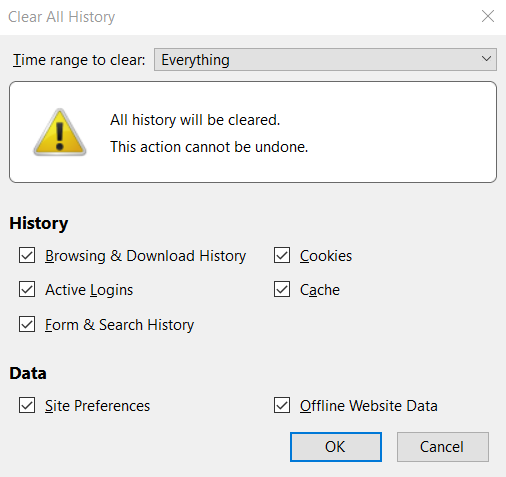Click the chevron arrow of time range combo

pyautogui.click(x=486, y=59)
